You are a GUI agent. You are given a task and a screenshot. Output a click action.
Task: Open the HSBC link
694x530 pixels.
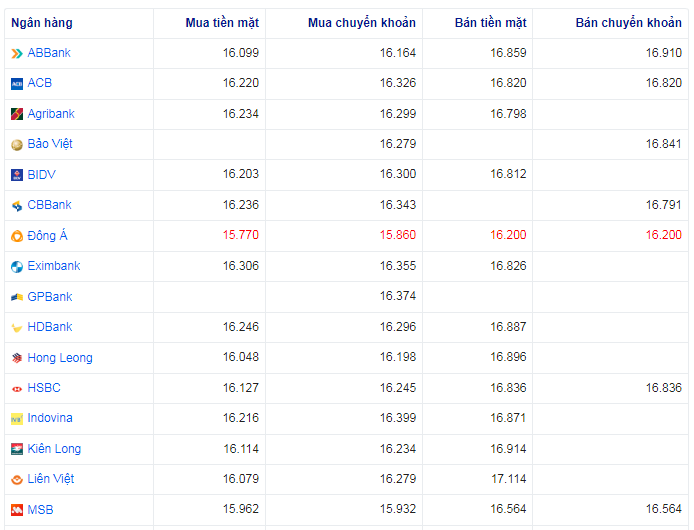click(44, 388)
